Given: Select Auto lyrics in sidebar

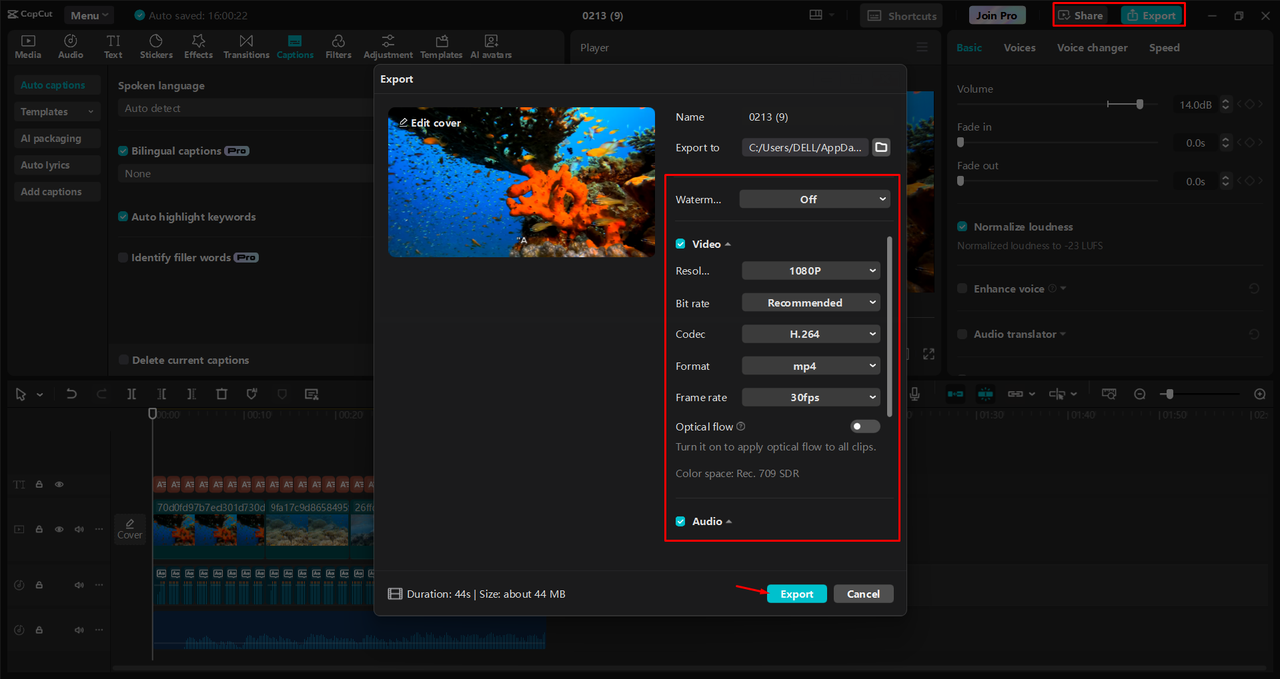Looking at the screenshot, I should 57,165.
